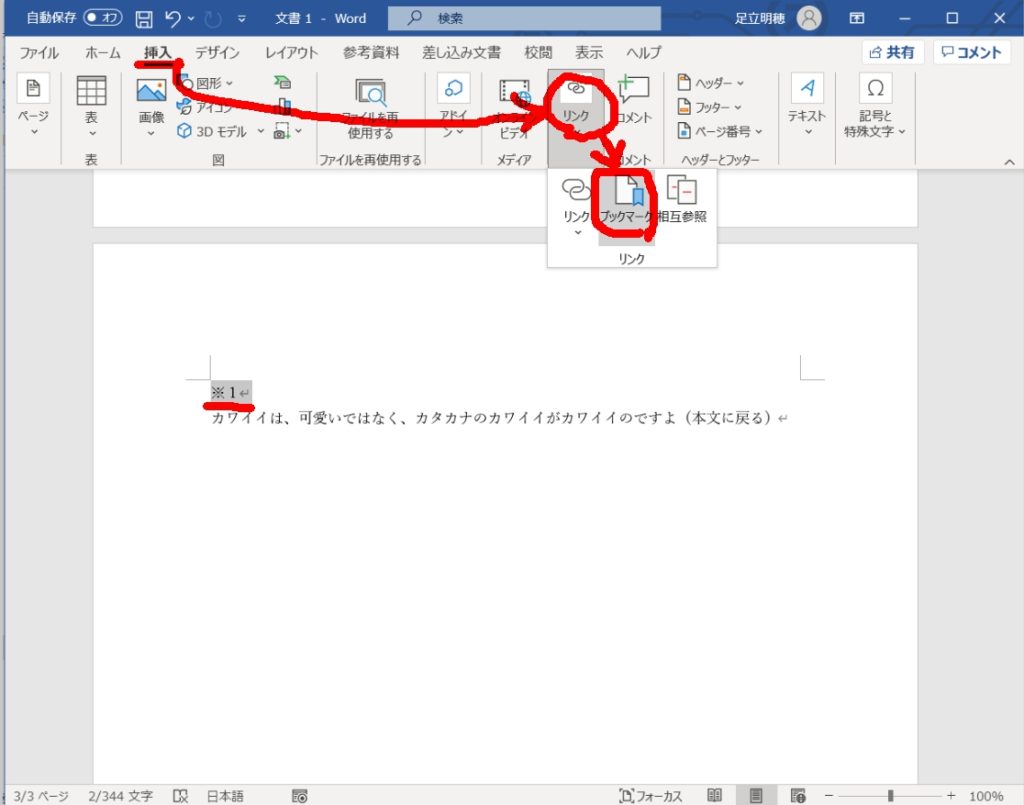Image resolution: width=1024 pixels, height=805 pixels.
Task: Open the Shapes (図形) dropdown
Action: pyautogui.click(x=206, y=83)
